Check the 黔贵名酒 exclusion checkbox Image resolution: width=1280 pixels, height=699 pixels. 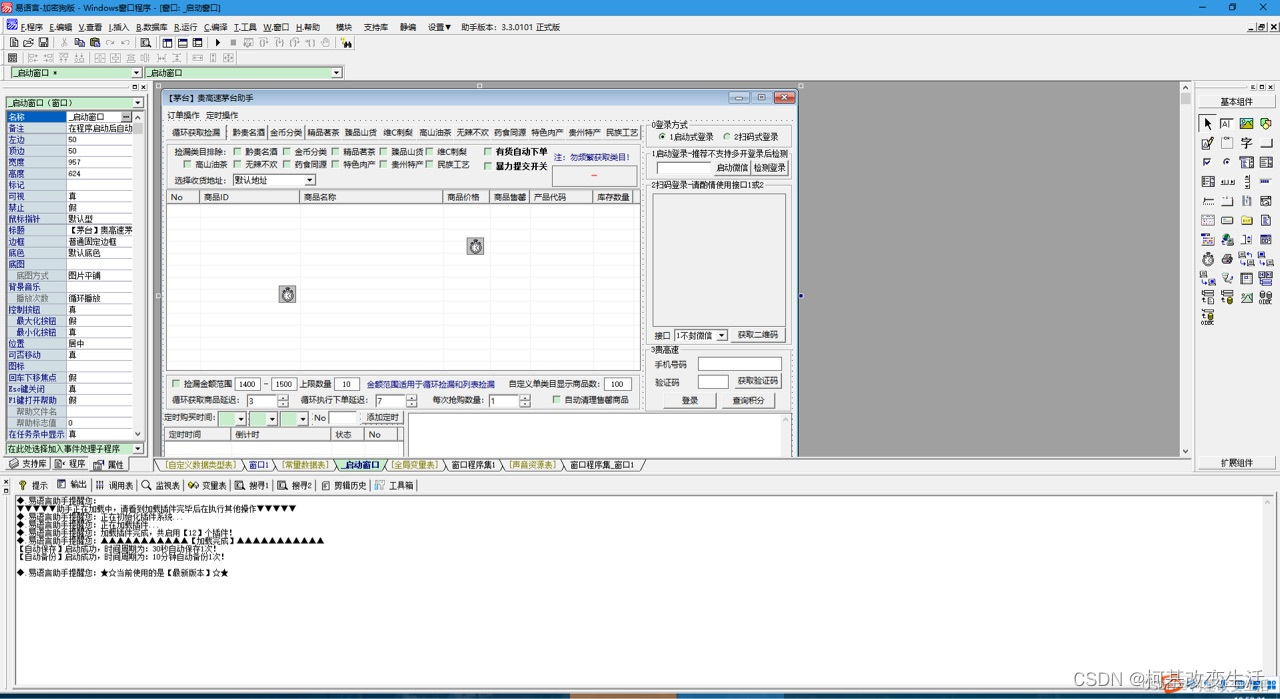coord(236,151)
